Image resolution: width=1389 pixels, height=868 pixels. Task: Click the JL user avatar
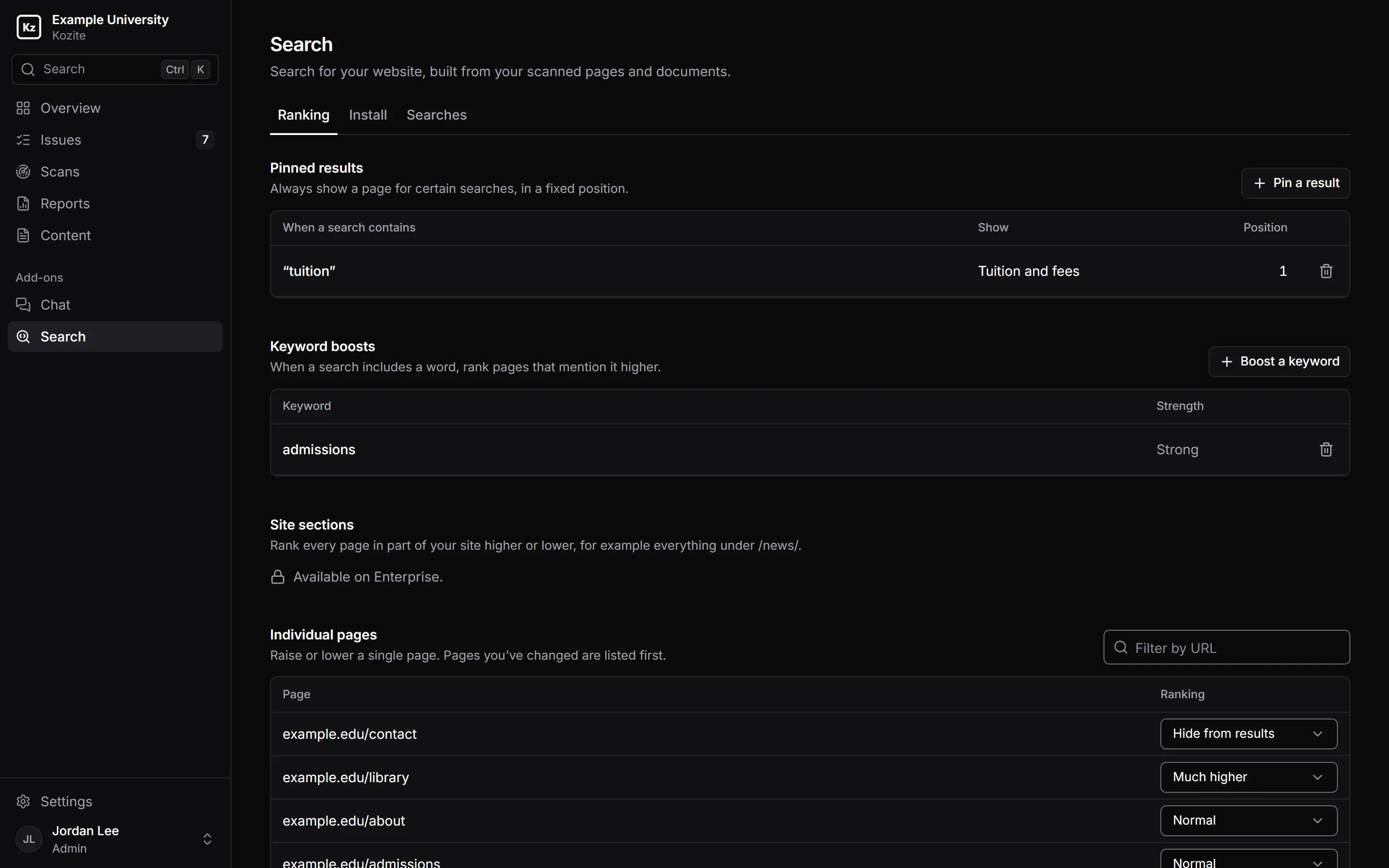[x=29, y=839]
